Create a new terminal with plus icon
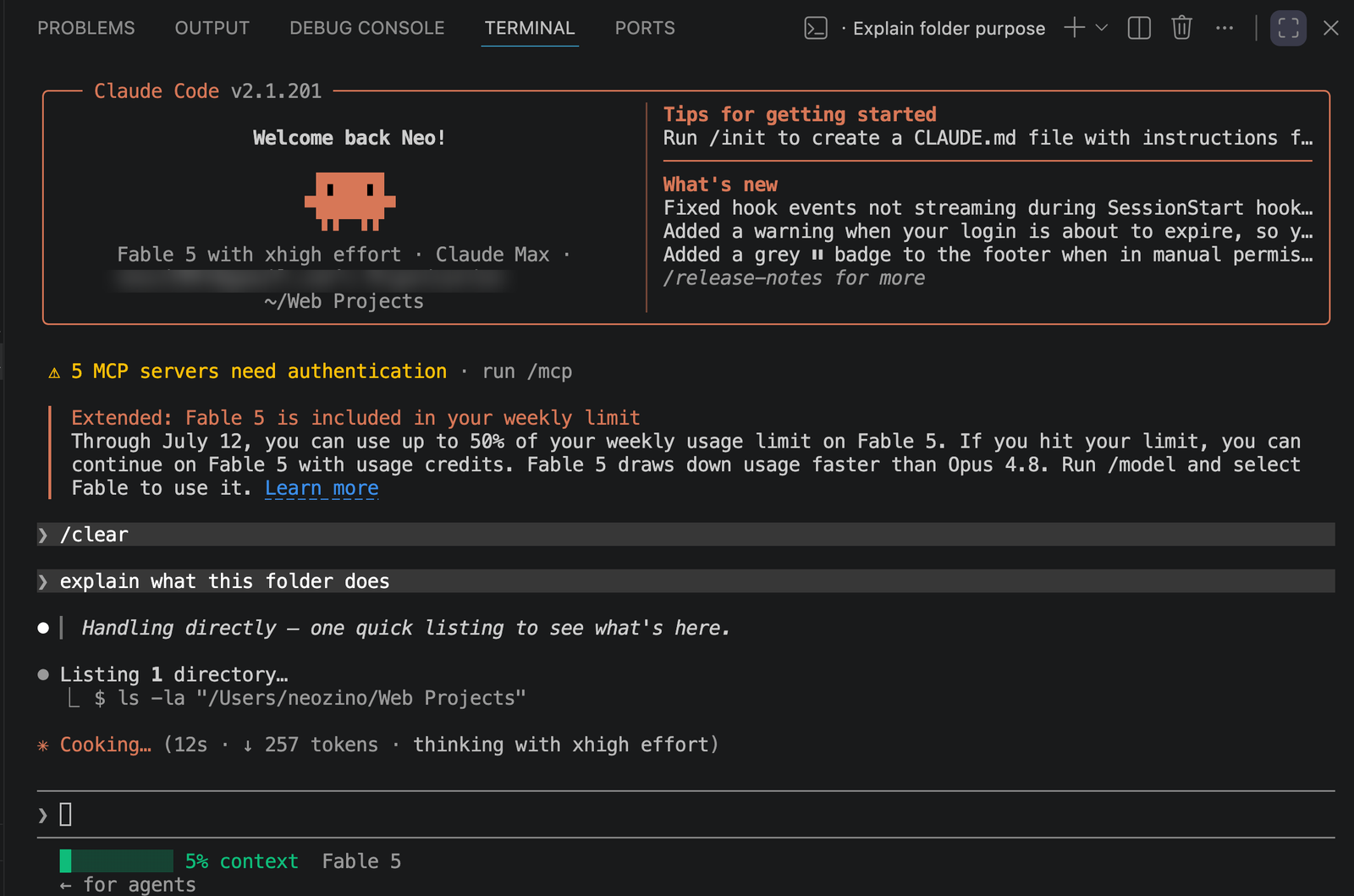Image resolution: width=1354 pixels, height=896 pixels. (x=1074, y=28)
